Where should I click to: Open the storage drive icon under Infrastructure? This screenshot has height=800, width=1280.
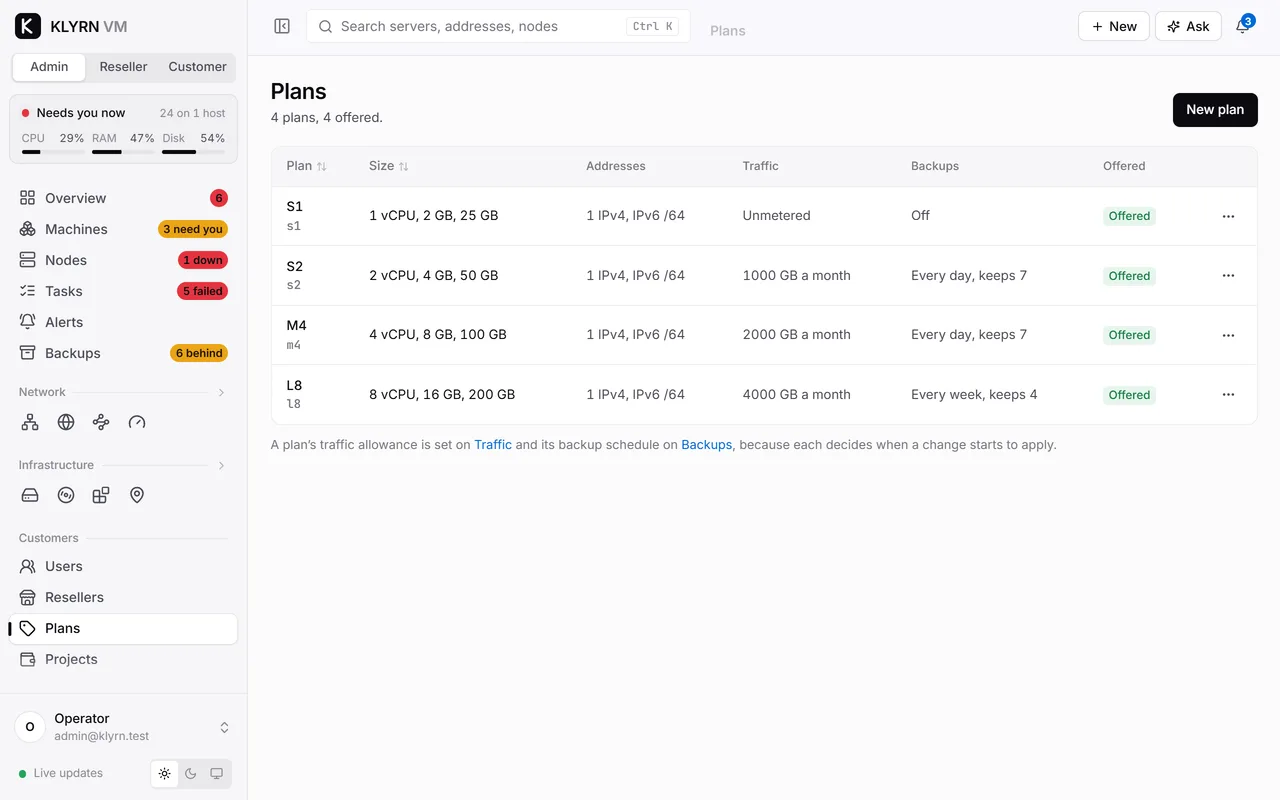pos(30,495)
